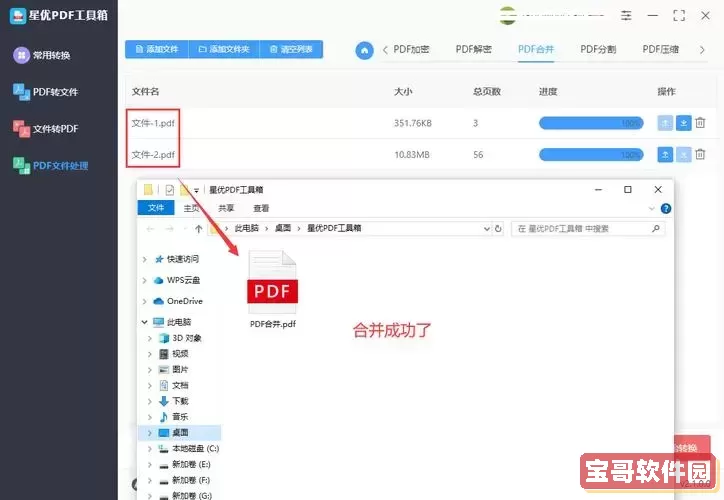Expand the 下载 tree node
This screenshot has height=500, width=724.
pyautogui.click(x=150, y=401)
